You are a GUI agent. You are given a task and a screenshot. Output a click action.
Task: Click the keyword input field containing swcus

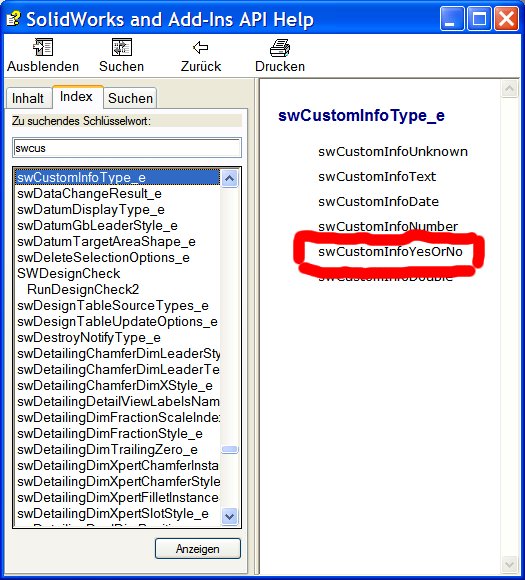pyautogui.click(x=127, y=148)
